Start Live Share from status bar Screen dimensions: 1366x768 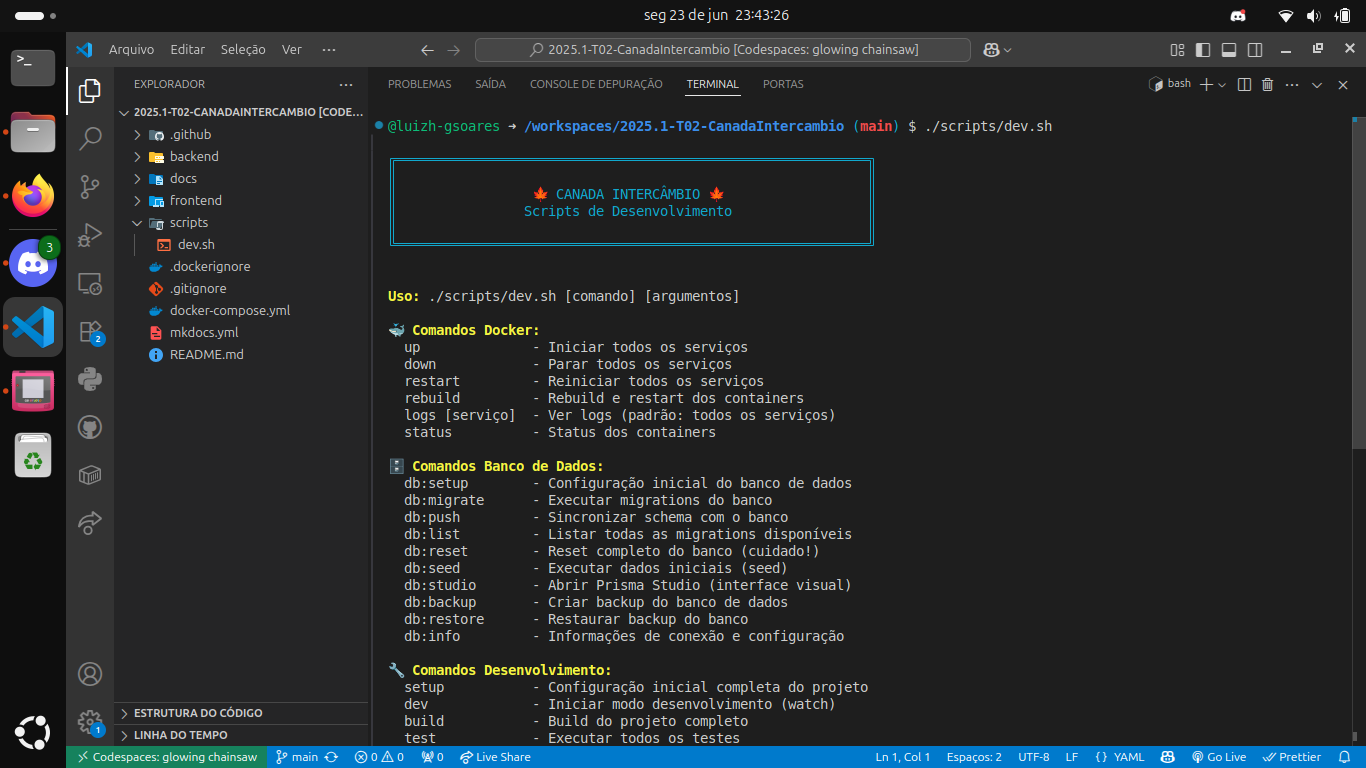(x=495, y=757)
